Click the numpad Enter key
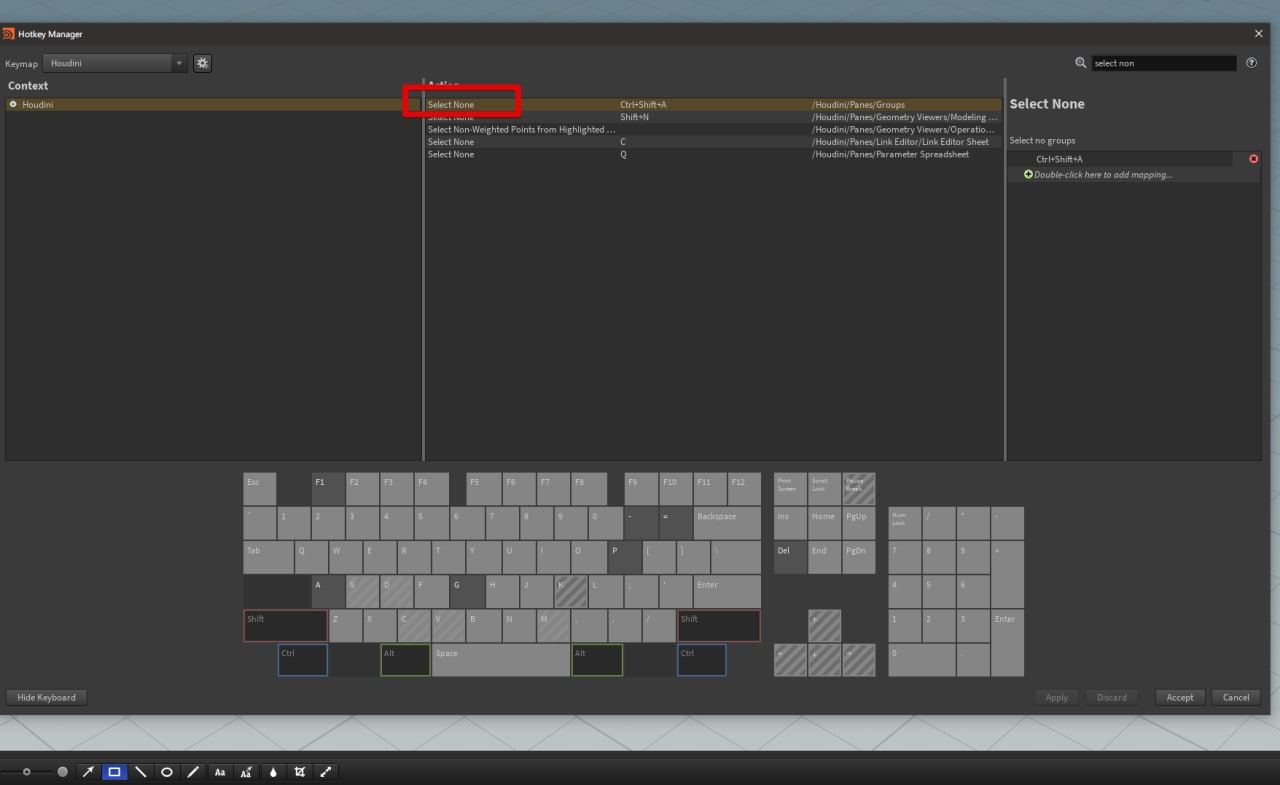Viewport: 1280px width, 785px height. tap(1007, 643)
